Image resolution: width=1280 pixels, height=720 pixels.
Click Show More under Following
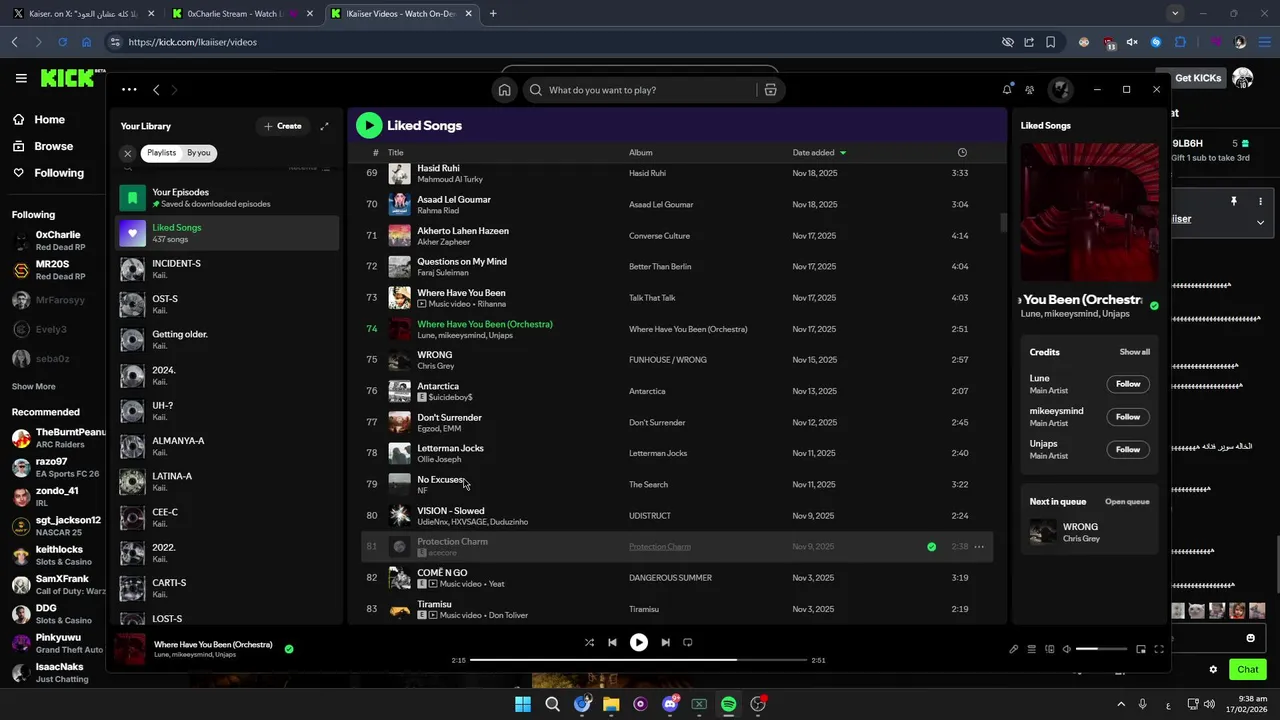[x=34, y=386]
